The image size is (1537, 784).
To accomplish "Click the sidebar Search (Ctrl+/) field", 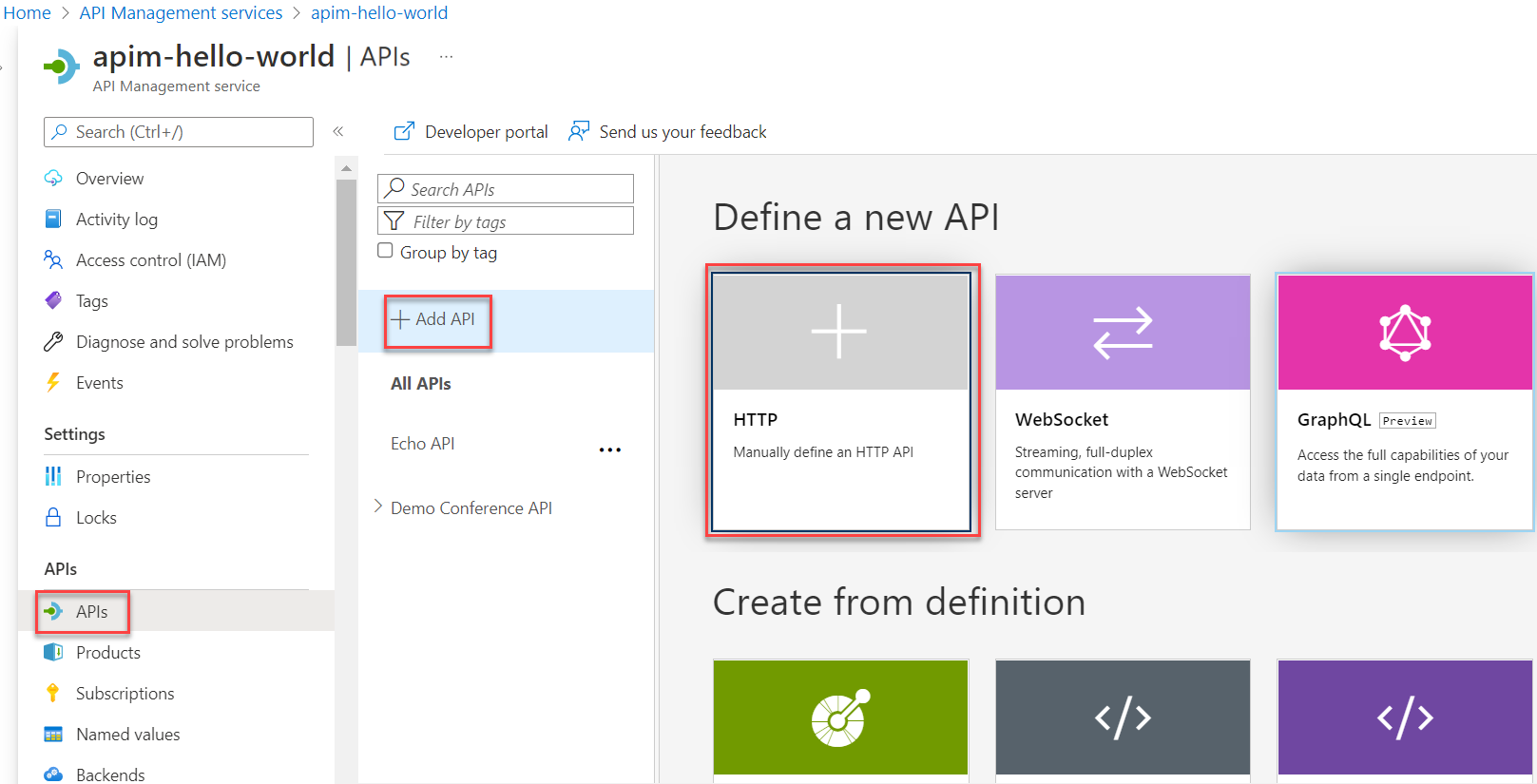I will (x=179, y=132).
